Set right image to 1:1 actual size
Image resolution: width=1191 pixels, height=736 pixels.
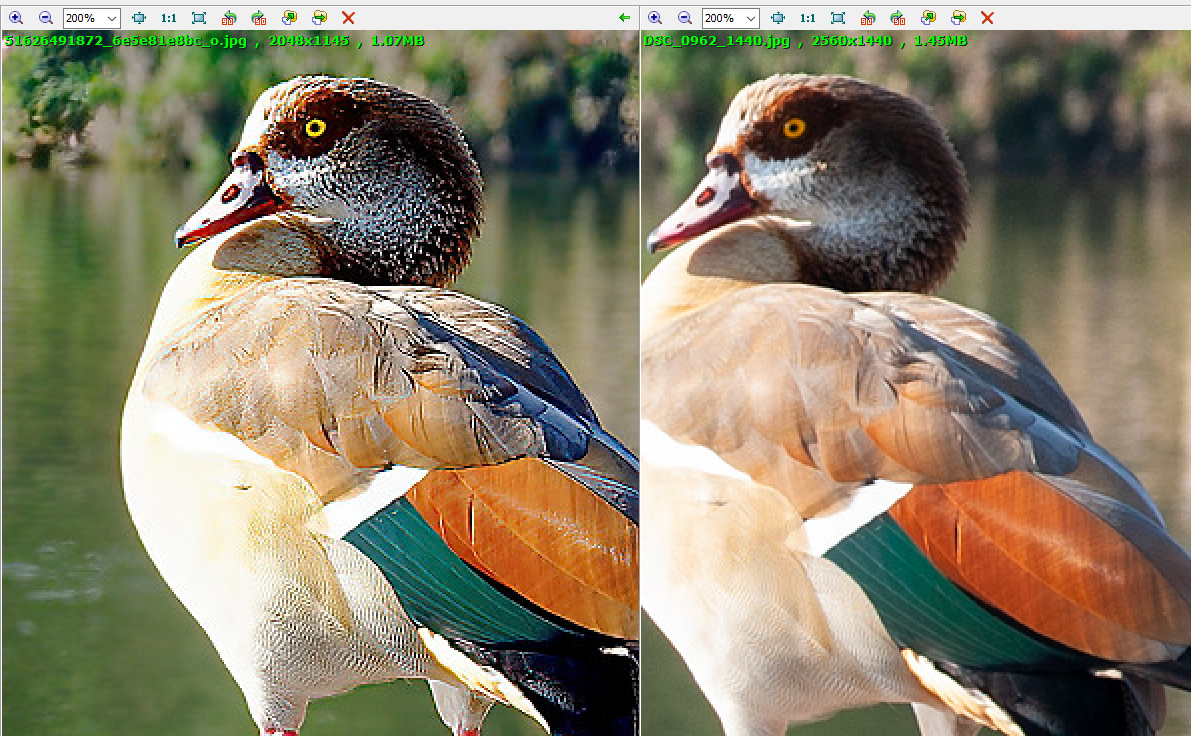click(808, 18)
